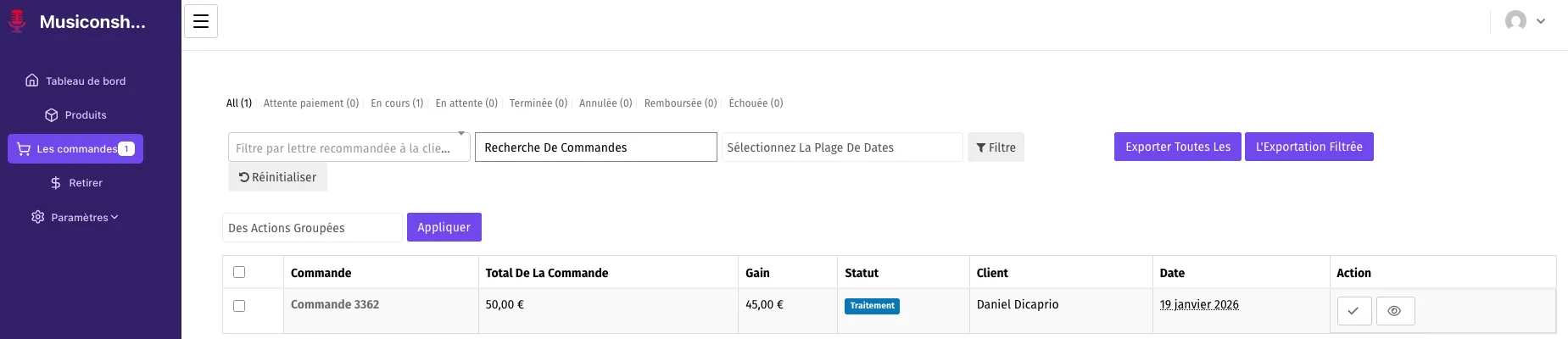Tick the select-all orders header checkbox
The width and height of the screenshot is (1568, 339).
(x=239, y=272)
